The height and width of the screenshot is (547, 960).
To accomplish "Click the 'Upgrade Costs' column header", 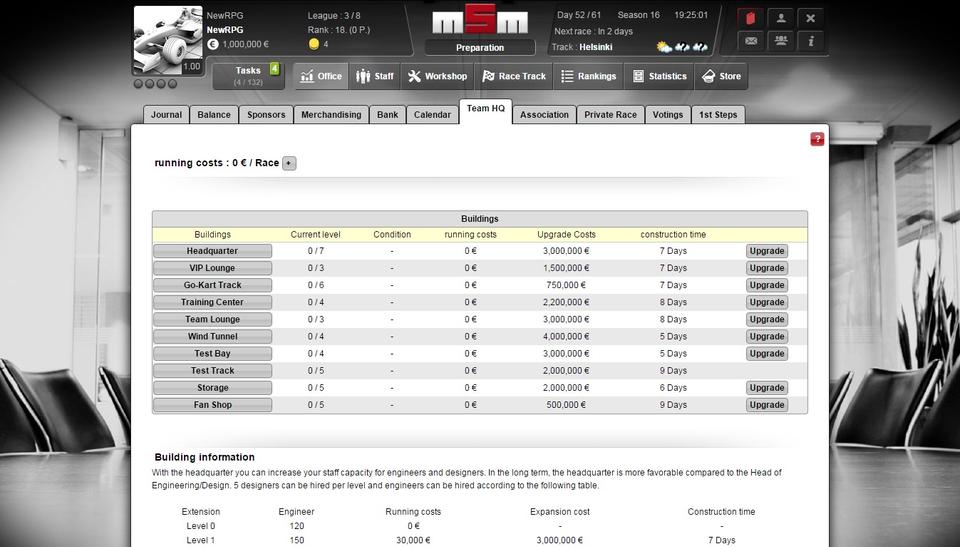I will click(566, 235).
